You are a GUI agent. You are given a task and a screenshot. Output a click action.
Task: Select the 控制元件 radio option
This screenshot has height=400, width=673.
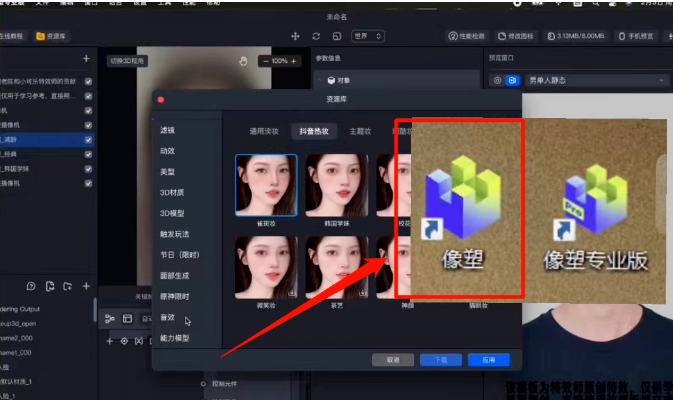pyautogui.click(x=203, y=384)
